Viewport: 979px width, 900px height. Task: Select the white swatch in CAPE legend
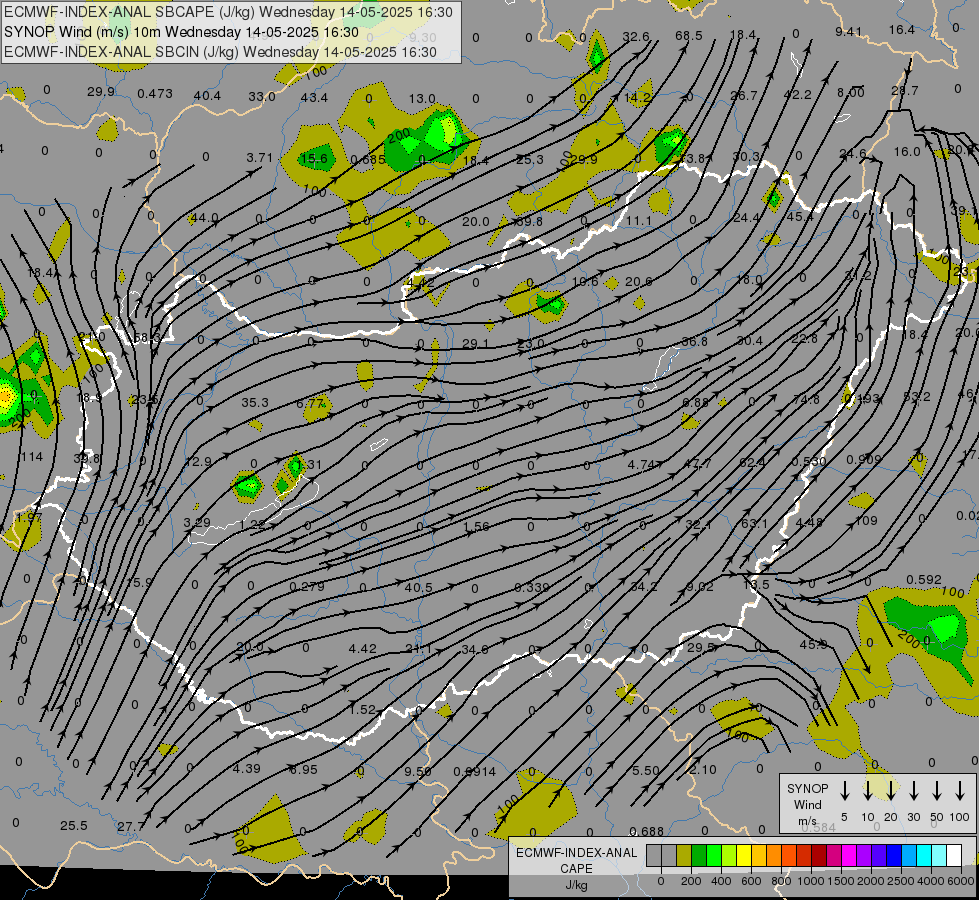point(954,855)
